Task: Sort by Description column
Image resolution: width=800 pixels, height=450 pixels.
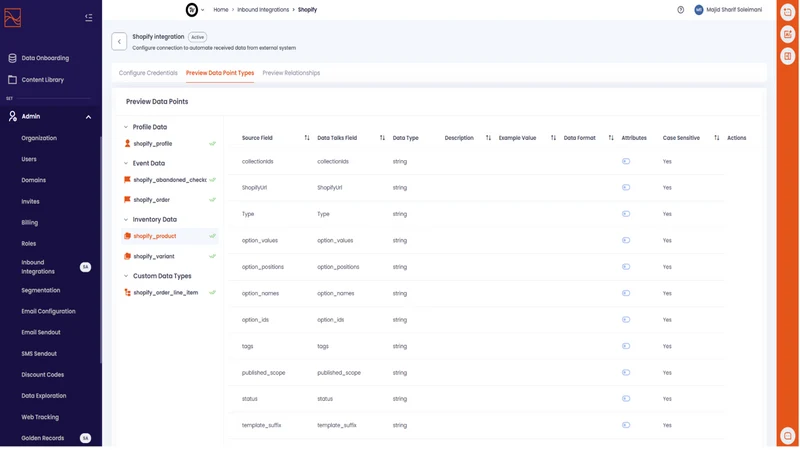Action: (488, 138)
